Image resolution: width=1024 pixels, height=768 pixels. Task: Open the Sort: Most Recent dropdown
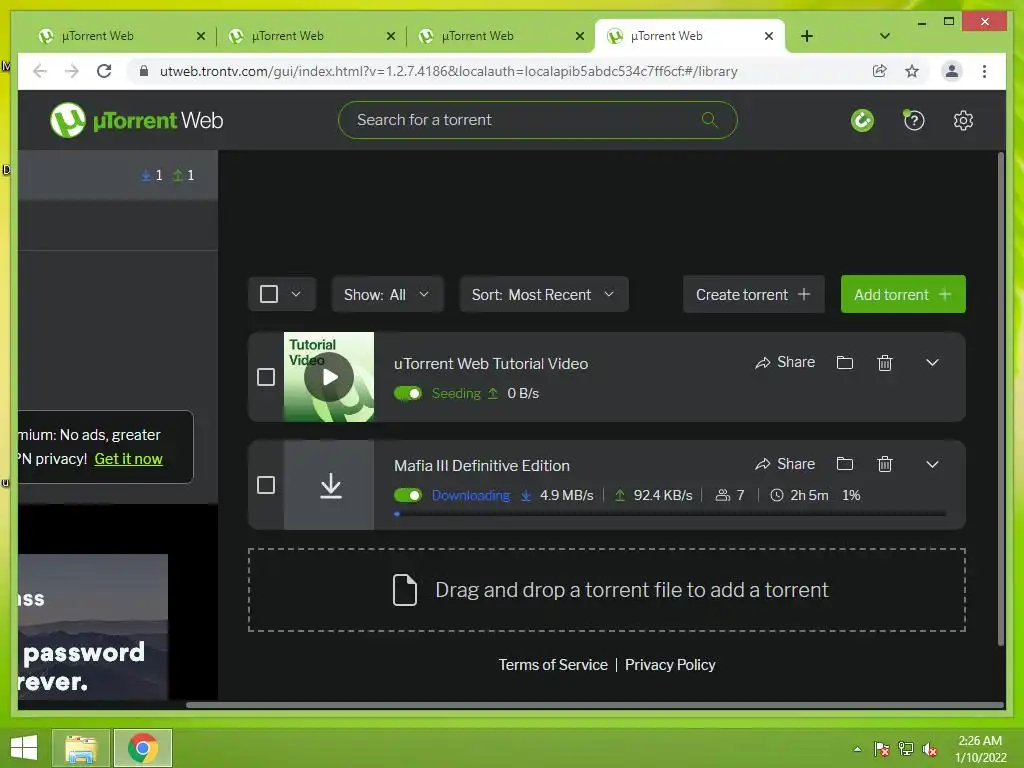(x=543, y=295)
